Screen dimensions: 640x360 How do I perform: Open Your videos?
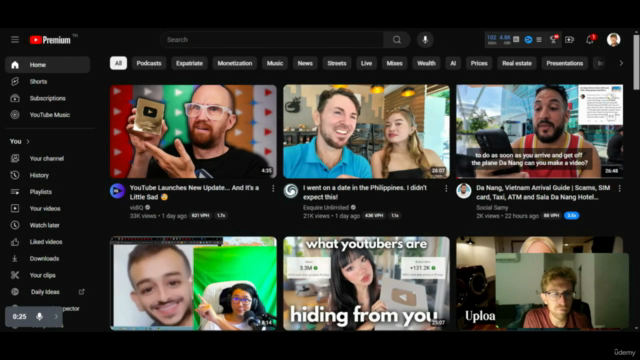(x=48, y=209)
